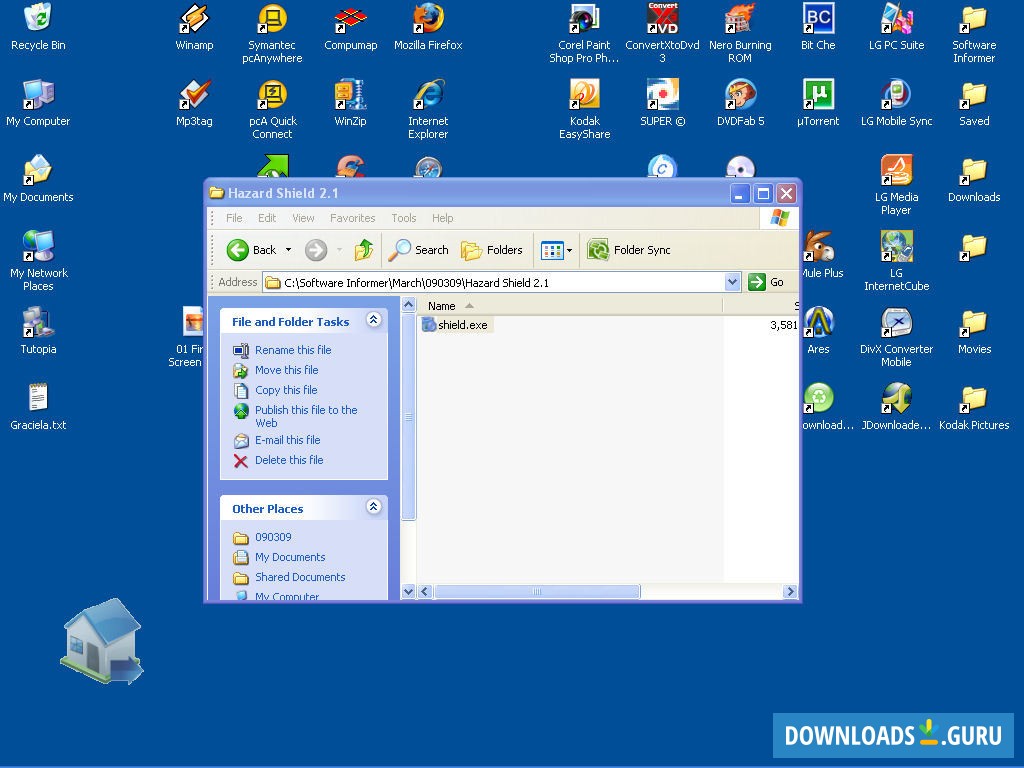Image resolution: width=1024 pixels, height=768 pixels.
Task: Collapse the Other Places section
Action: click(374, 506)
